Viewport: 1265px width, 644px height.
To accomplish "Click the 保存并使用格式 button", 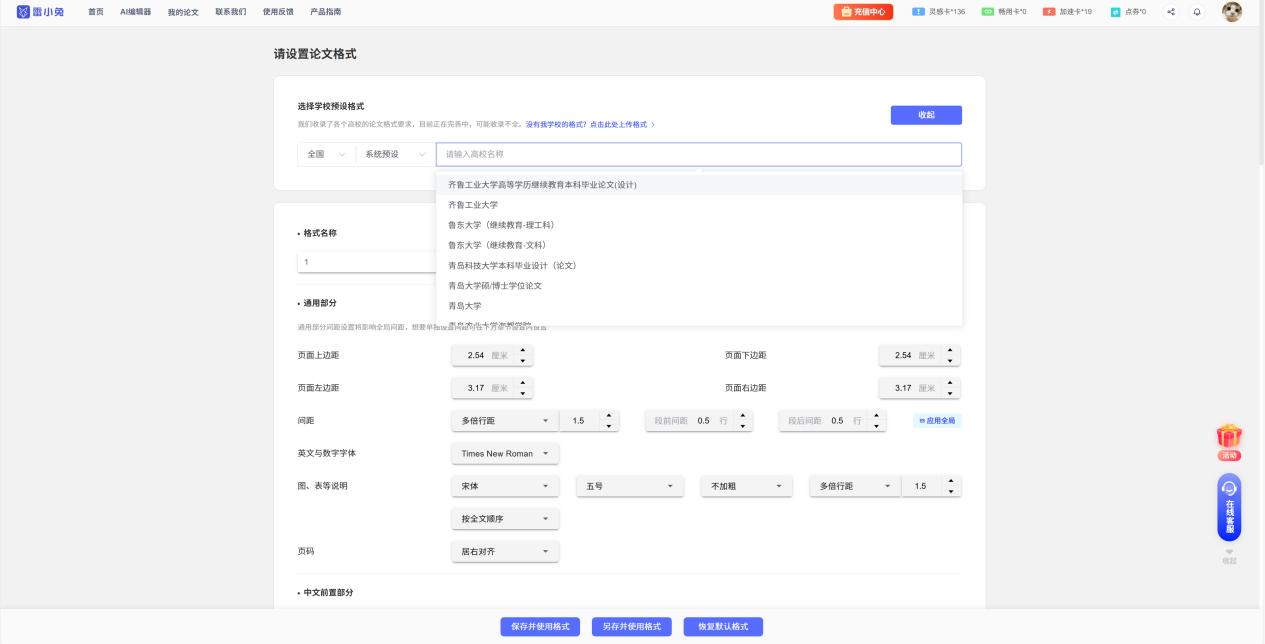I will click(x=540, y=626).
